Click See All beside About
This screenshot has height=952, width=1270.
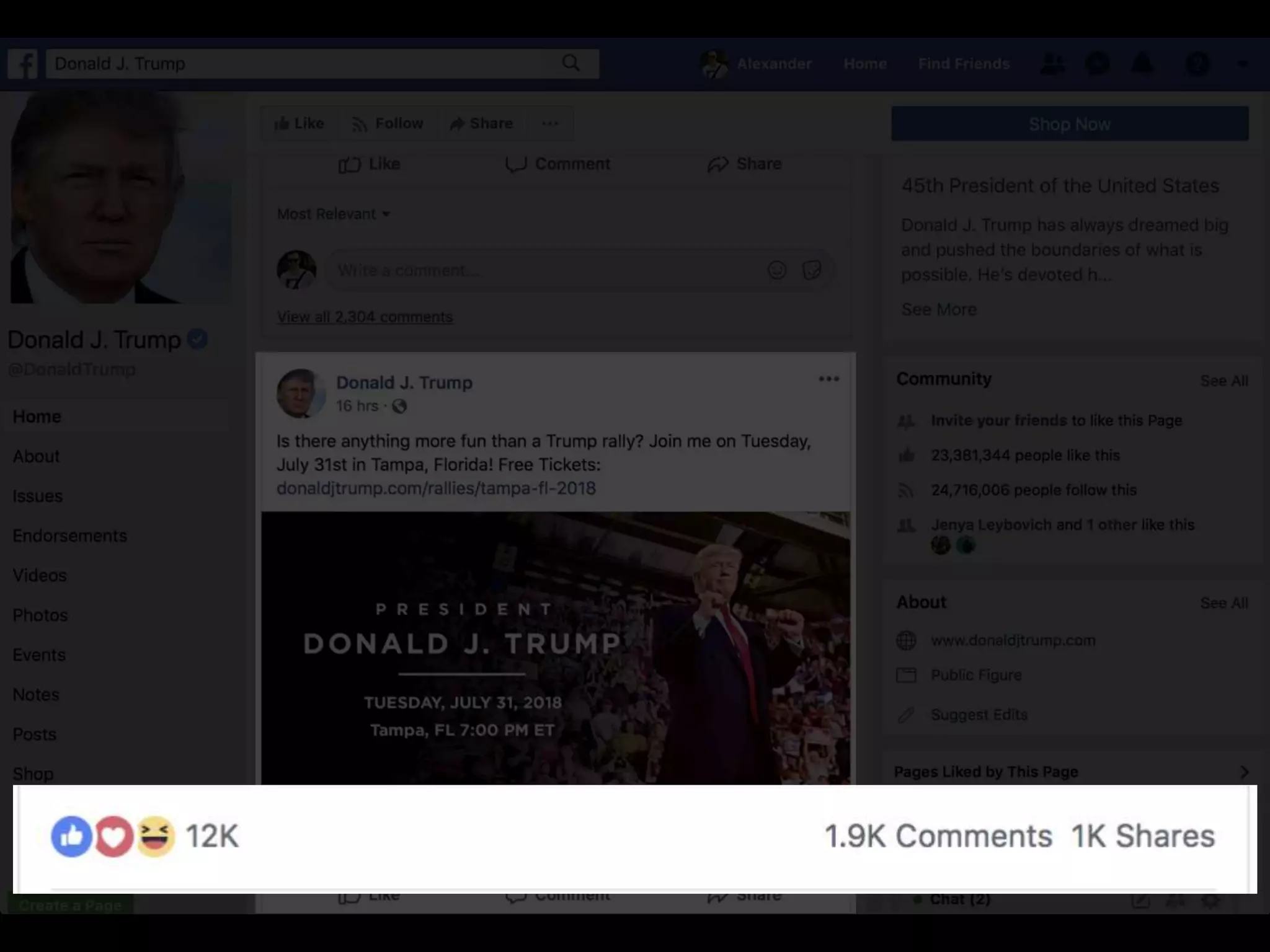pos(1224,602)
